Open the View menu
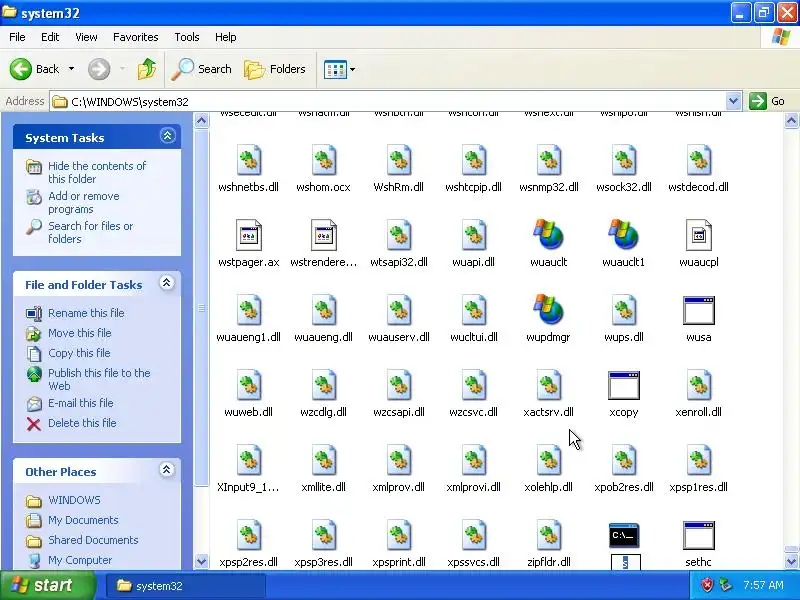 (86, 37)
